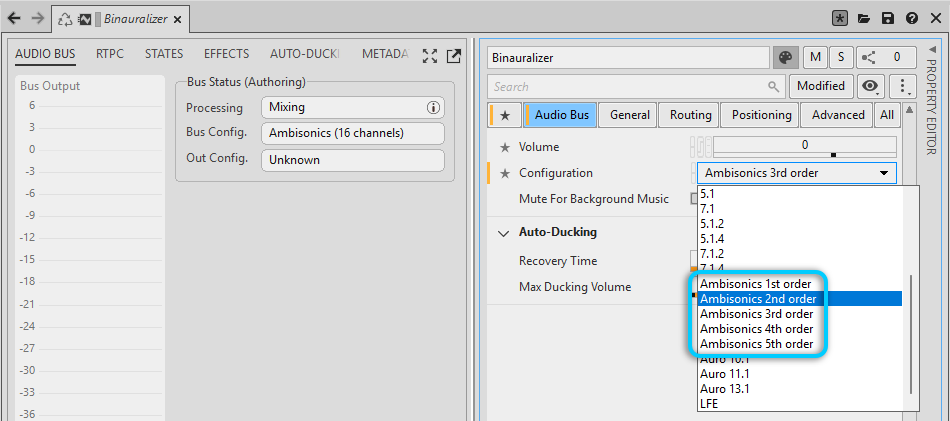Maximize the bus editor panel view
Image resolution: width=950 pixels, height=421 pixels.
pyautogui.click(x=430, y=56)
